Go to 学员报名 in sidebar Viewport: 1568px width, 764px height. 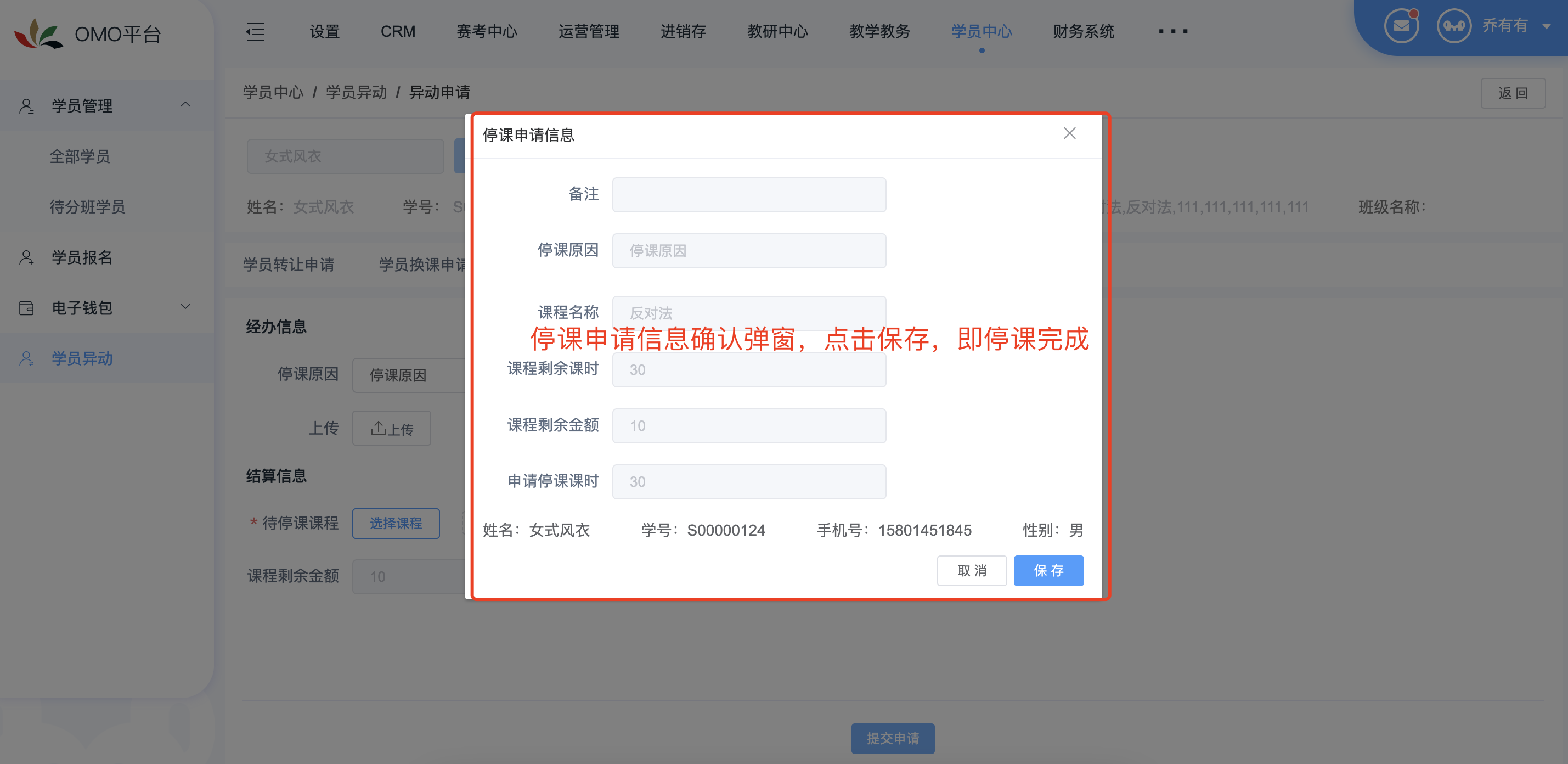82,257
